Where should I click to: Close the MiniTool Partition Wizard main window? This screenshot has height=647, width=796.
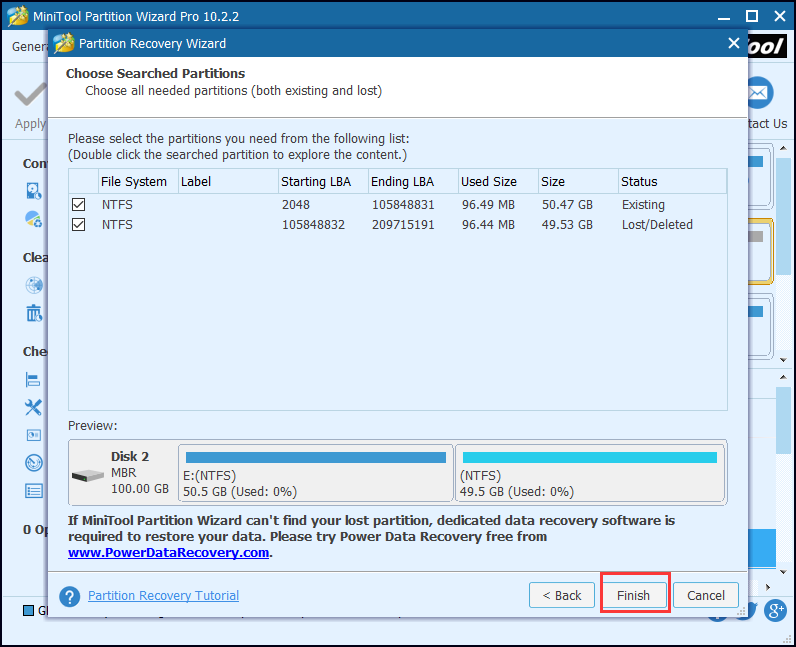(780, 16)
